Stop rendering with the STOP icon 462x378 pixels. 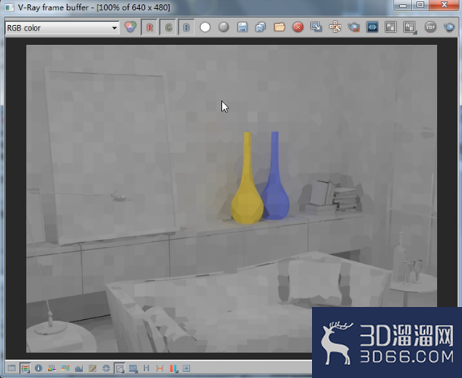tap(430, 27)
